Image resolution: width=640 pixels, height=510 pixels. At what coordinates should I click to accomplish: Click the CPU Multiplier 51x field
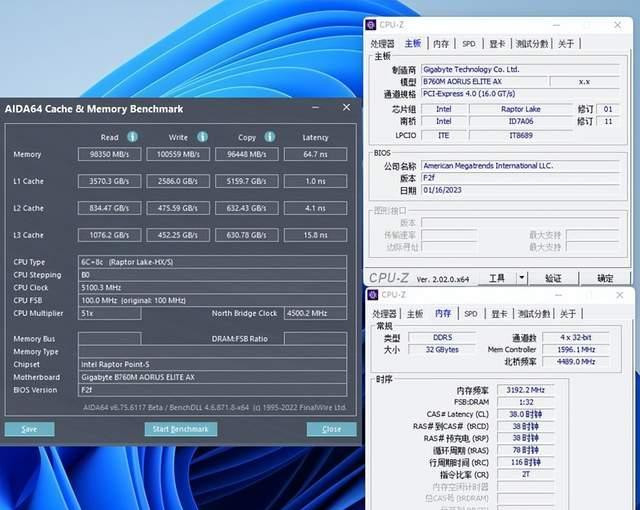click(109, 313)
